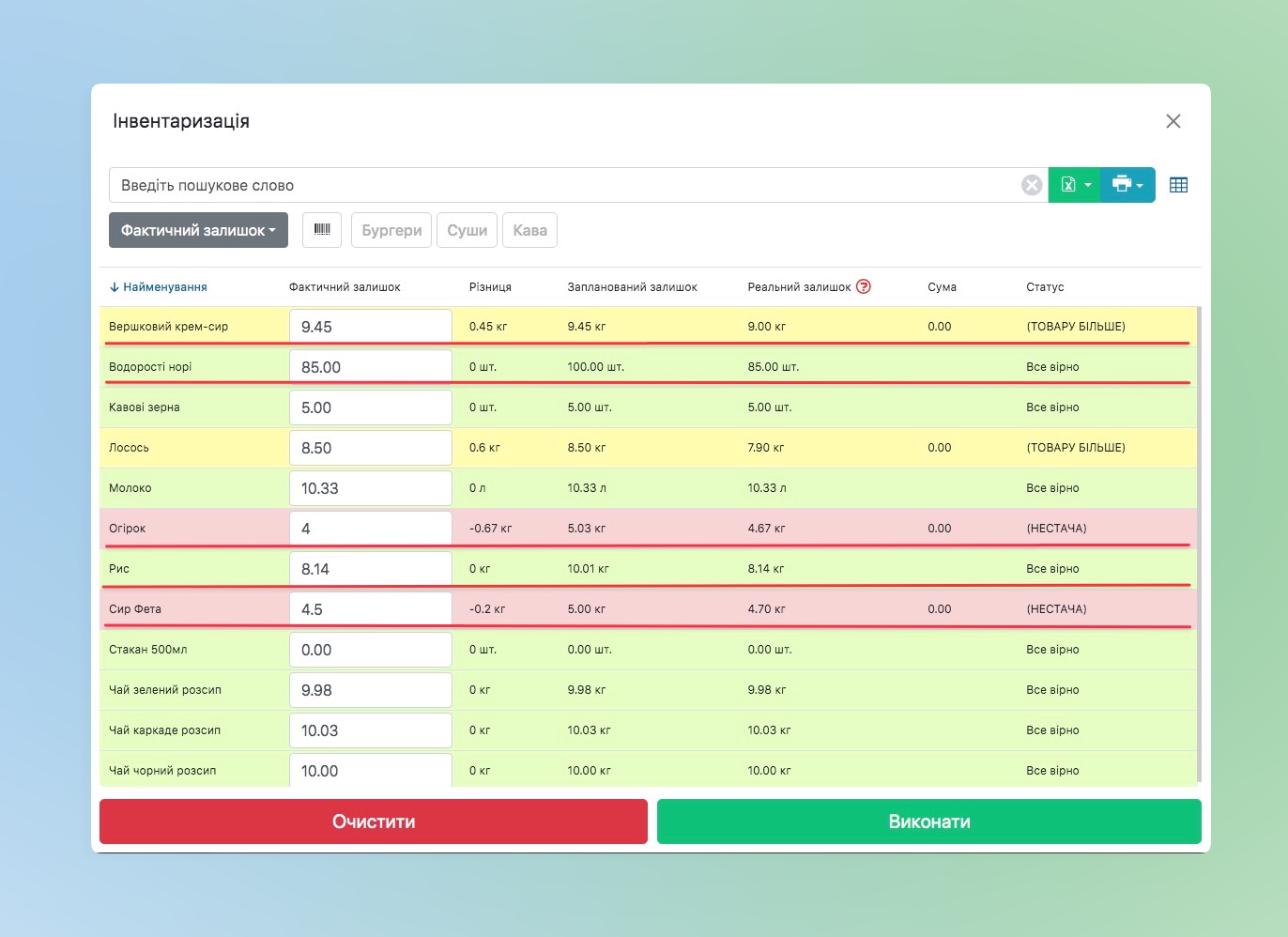This screenshot has width=1288, height=937.
Task: Click the red question mark help icon
Action: (x=864, y=287)
